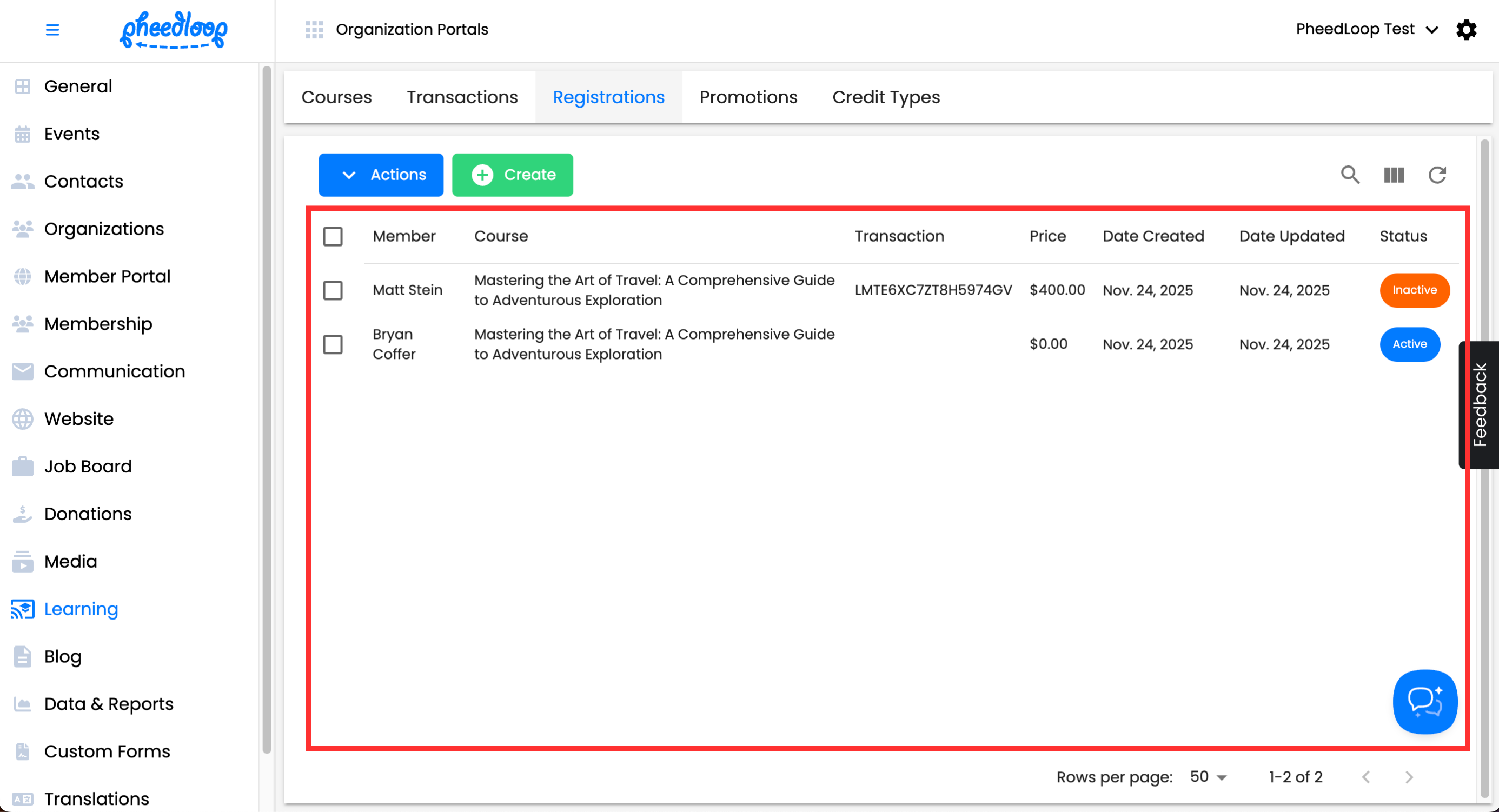Open the rows per page dropdown
The image size is (1499, 812).
(1208, 777)
